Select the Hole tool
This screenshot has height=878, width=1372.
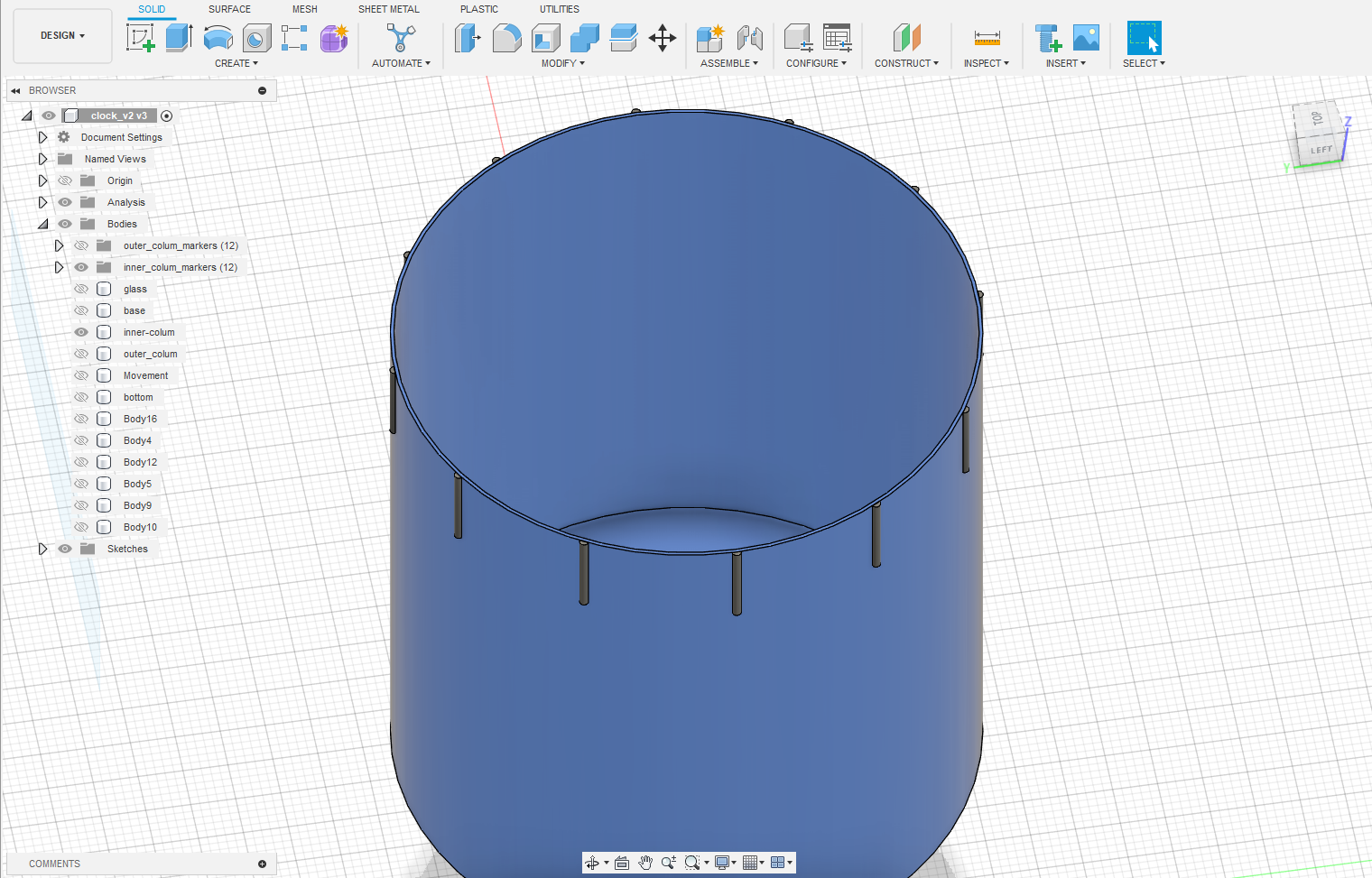point(257,38)
